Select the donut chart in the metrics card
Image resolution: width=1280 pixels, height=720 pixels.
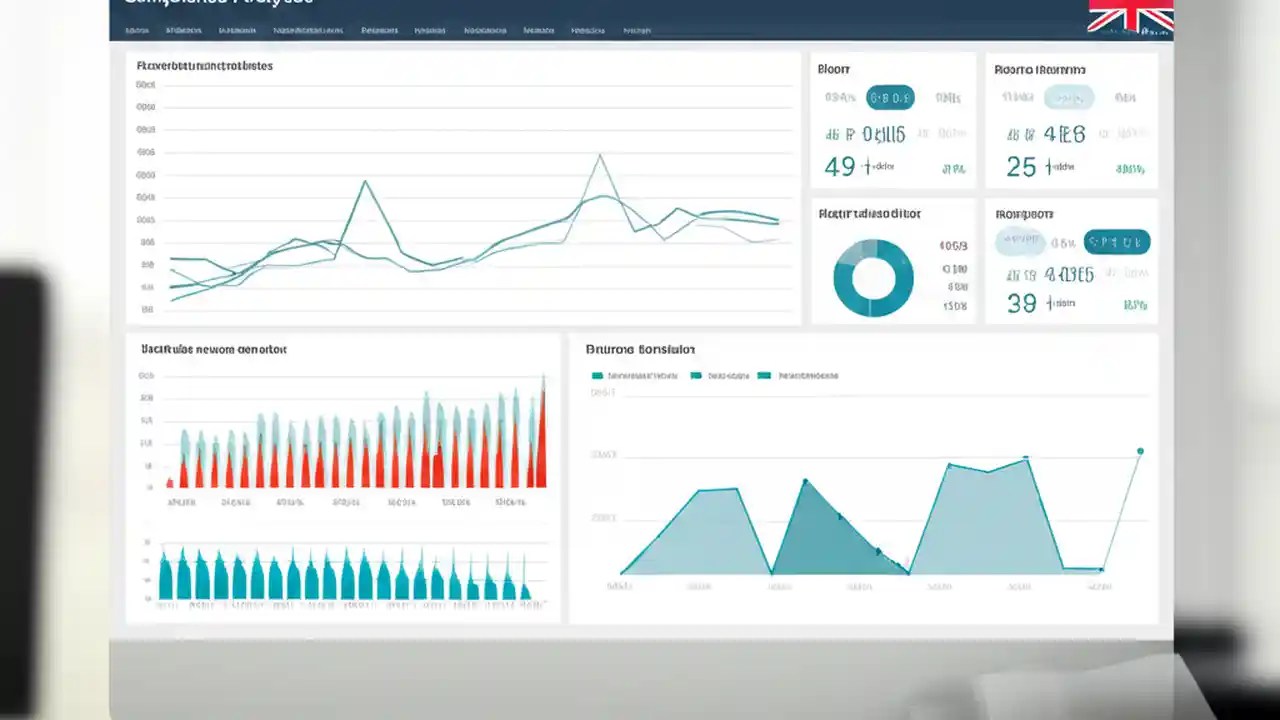tap(872, 277)
